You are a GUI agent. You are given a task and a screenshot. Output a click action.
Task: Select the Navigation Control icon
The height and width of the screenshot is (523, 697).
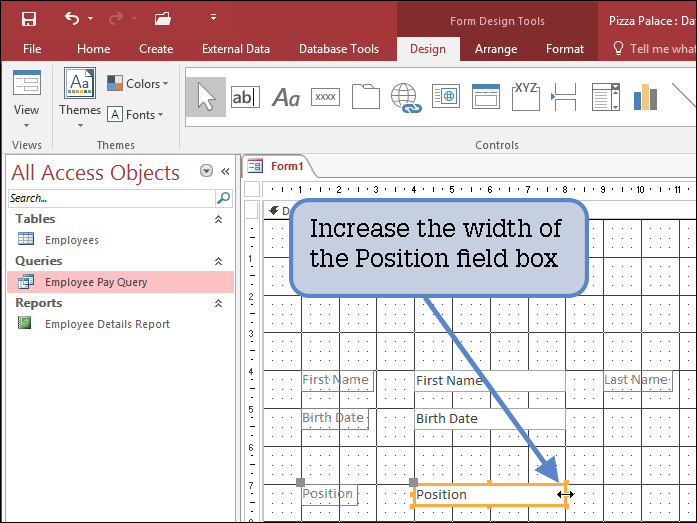485,96
